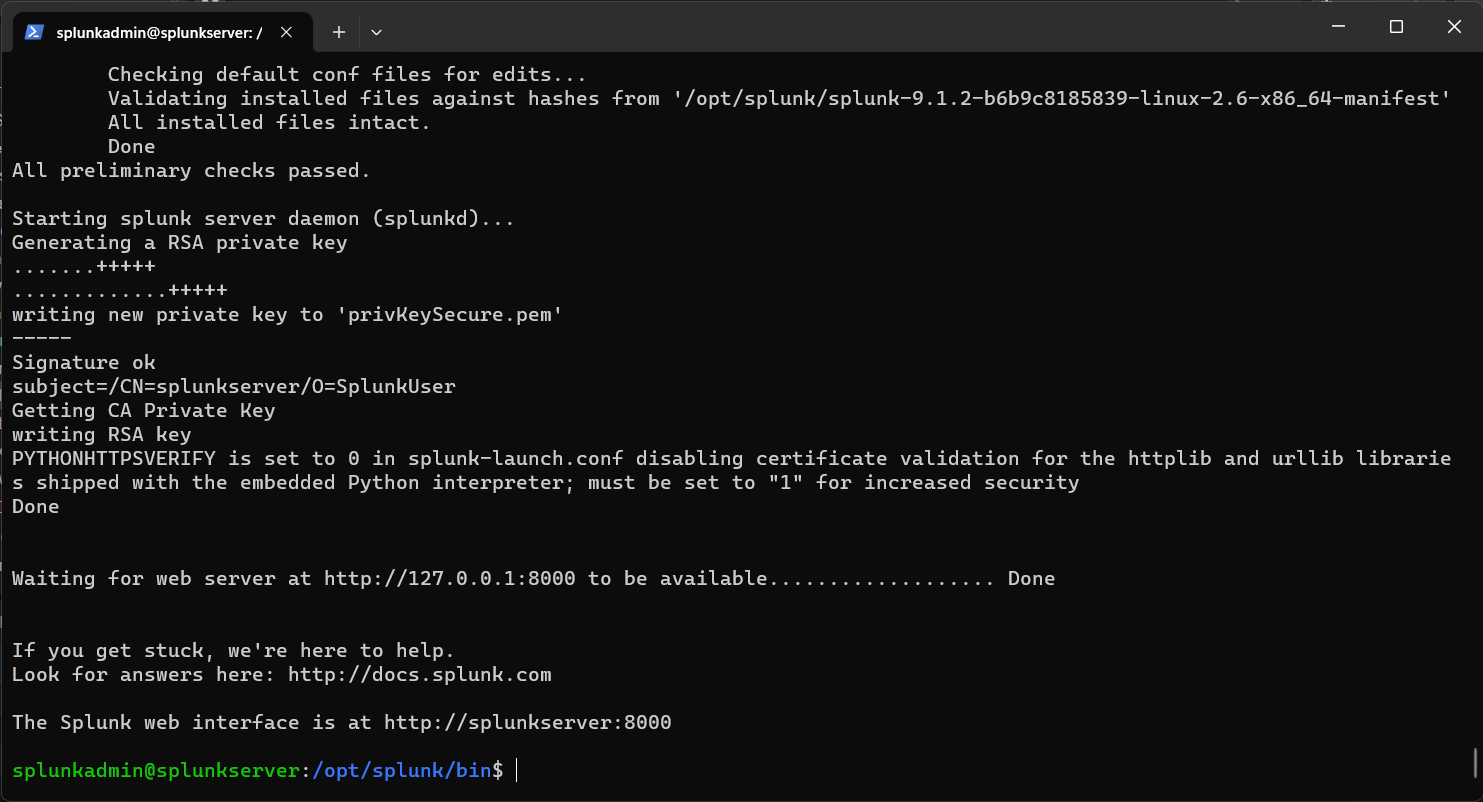The height and width of the screenshot is (802, 1483).
Task: Select the splunkadmin@splunkserver tab title
Action: tap(160, 32)
